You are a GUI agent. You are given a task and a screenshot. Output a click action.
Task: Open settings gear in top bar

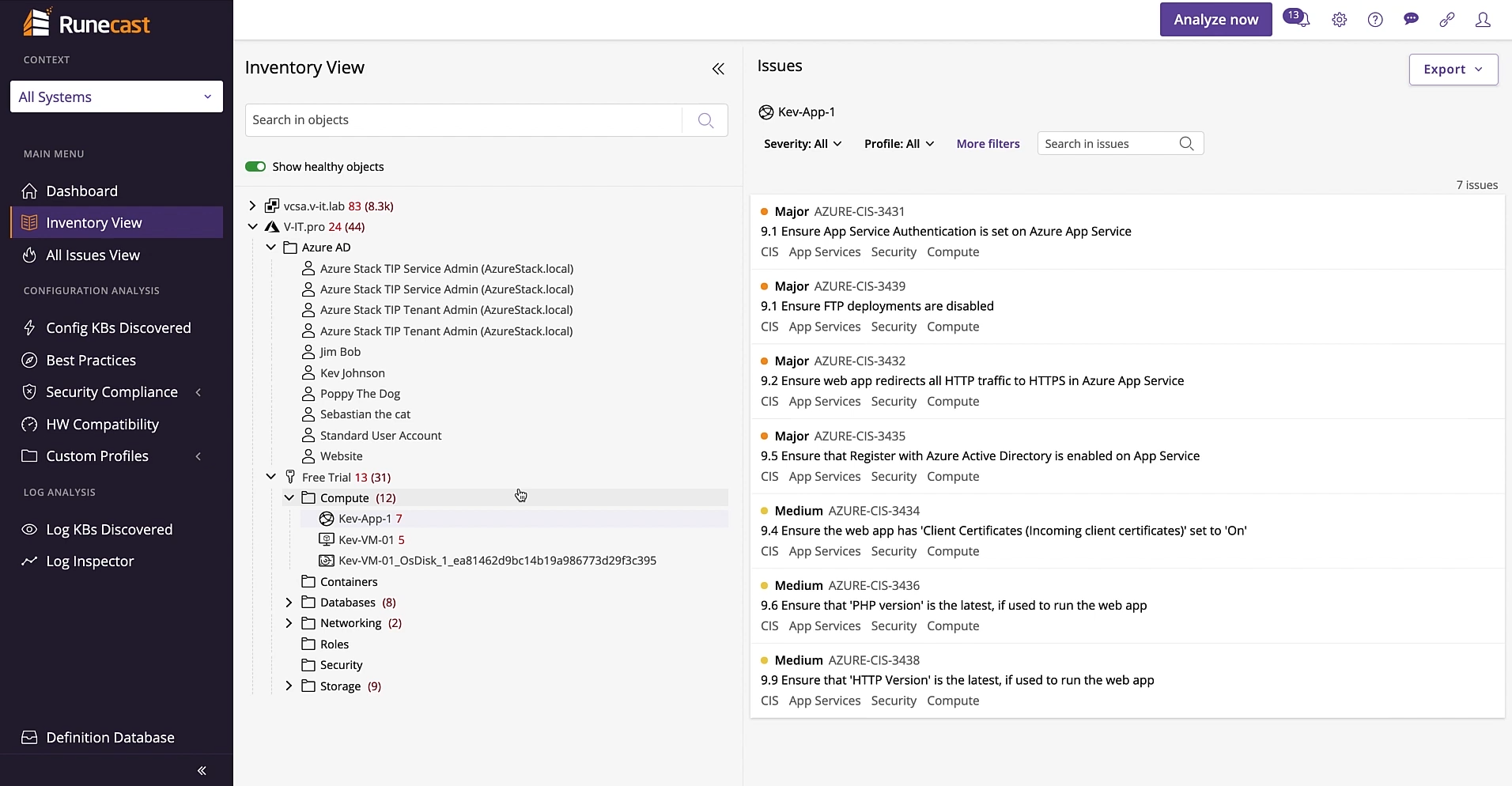[x=1339, y=20]
